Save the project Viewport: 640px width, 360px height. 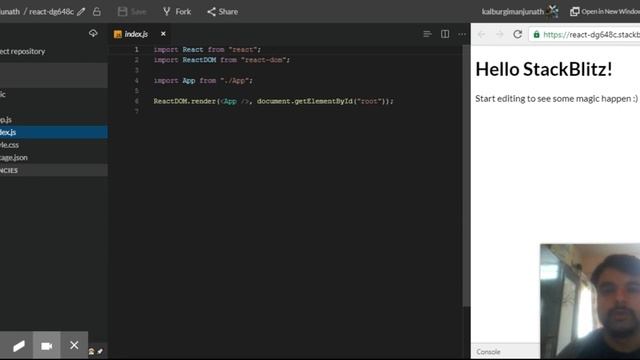(132, 11)
